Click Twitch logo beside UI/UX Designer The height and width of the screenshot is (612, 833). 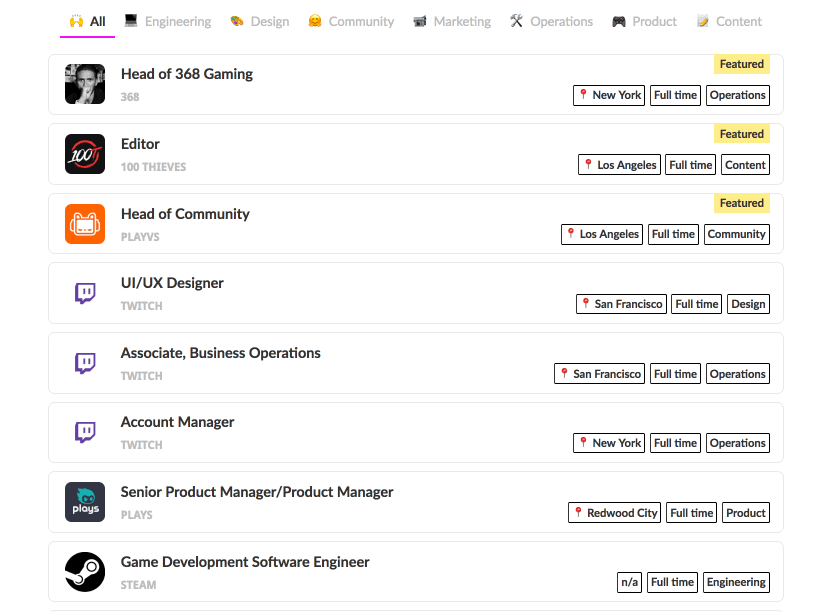click(x=85, y=293)
